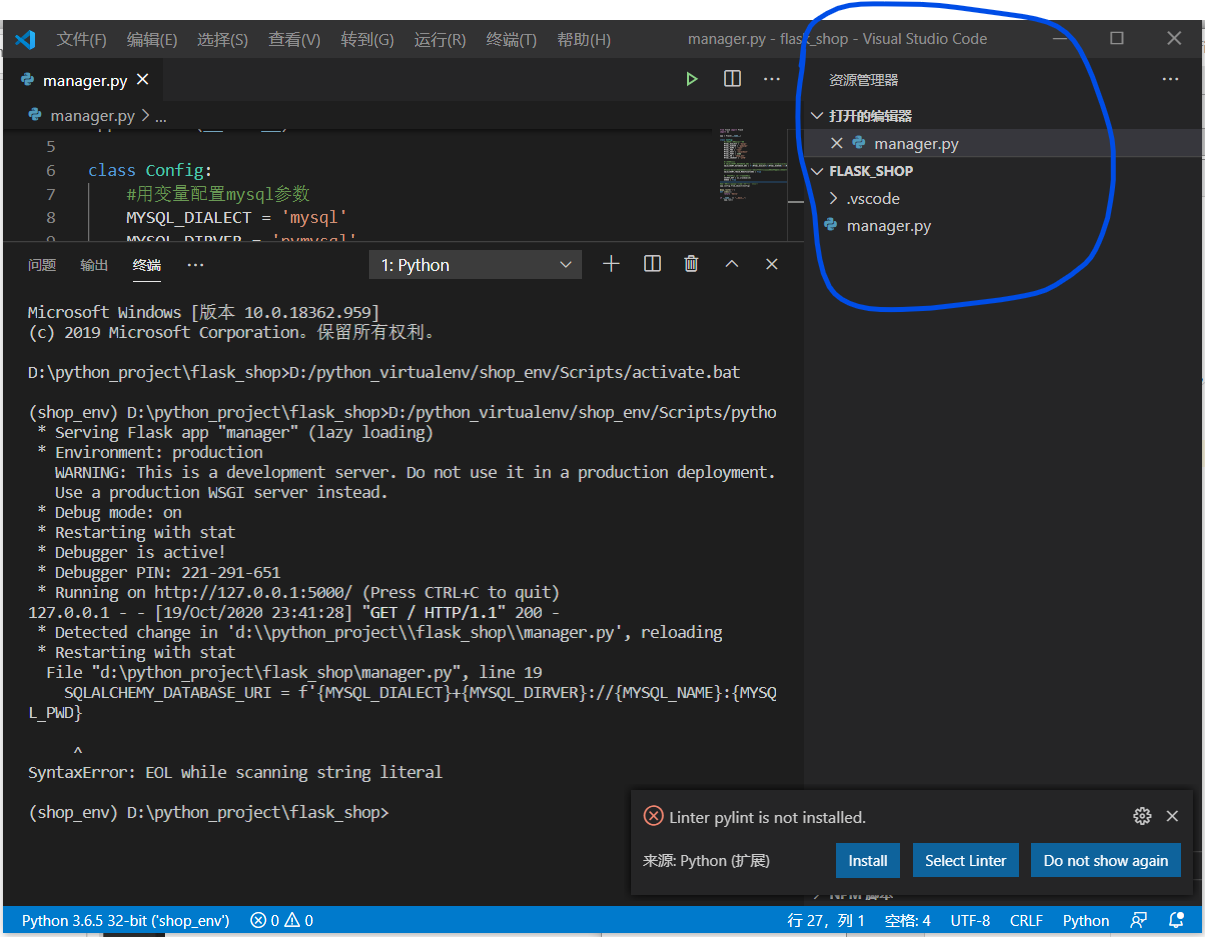The image size is (1205, 937).
Task: Close the terminal panel
Action: click(771, 264)
